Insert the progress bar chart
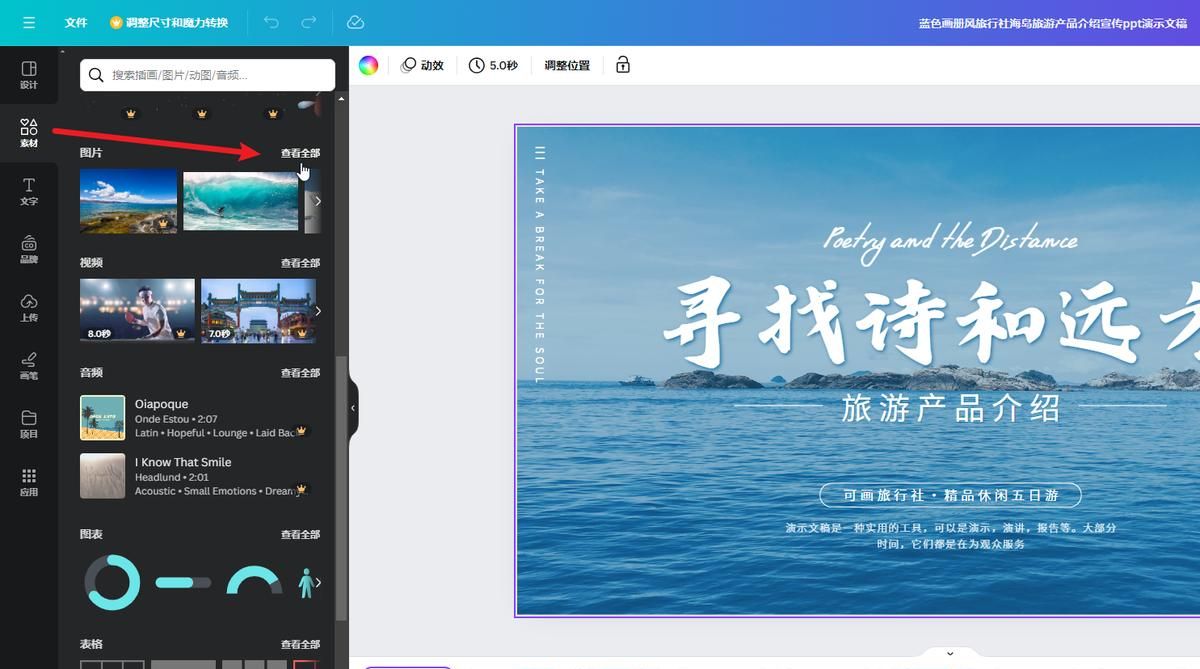1200x669 pixels. [183, 582]
